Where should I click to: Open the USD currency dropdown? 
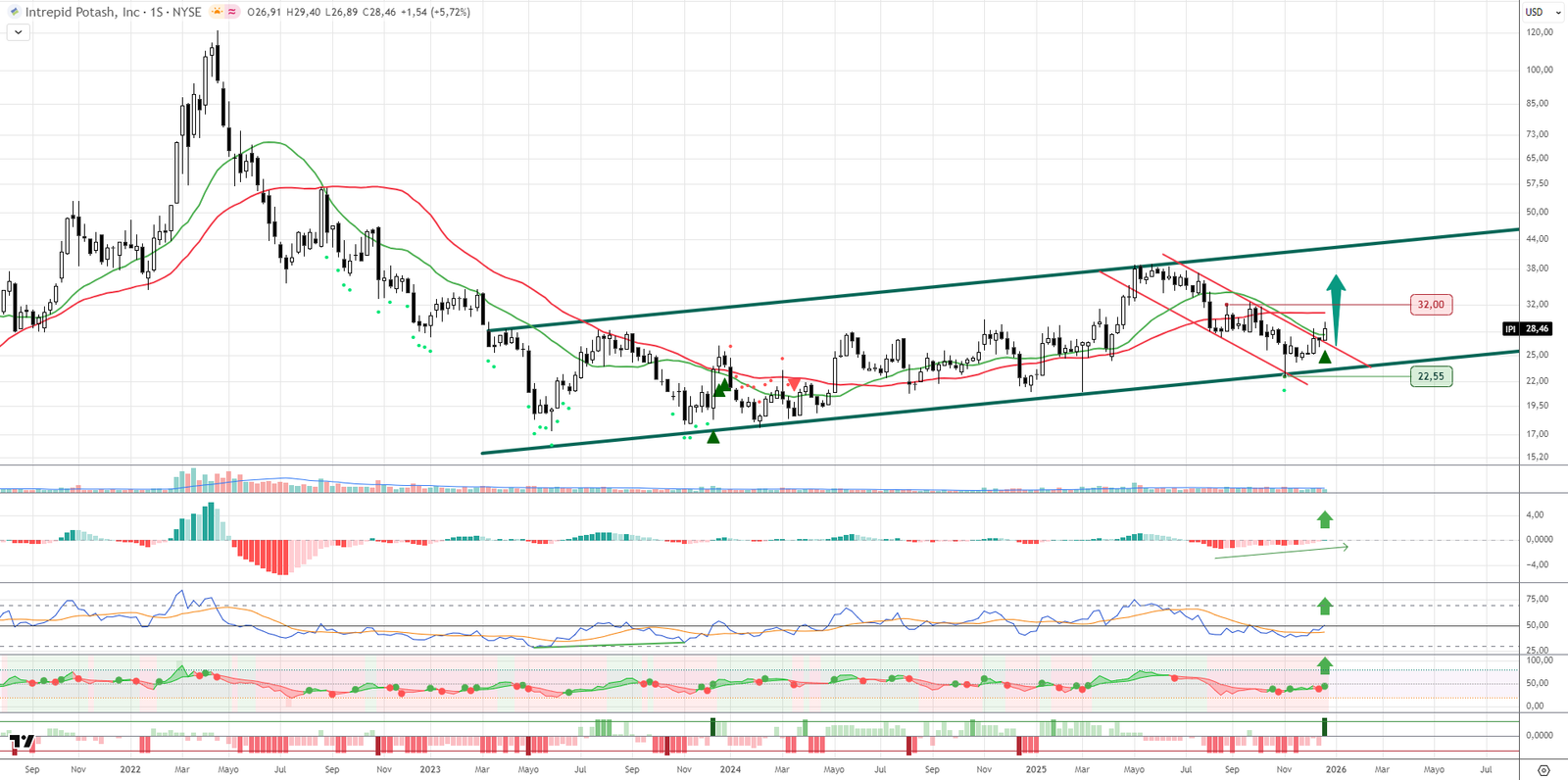pos(1539,12)
